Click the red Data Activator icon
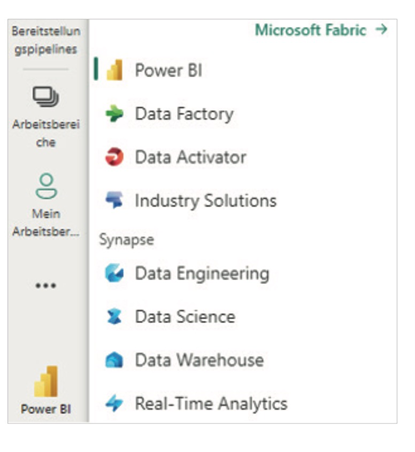Image resolution: width=415 pixels, height=452 pixels. coord(114,157)
